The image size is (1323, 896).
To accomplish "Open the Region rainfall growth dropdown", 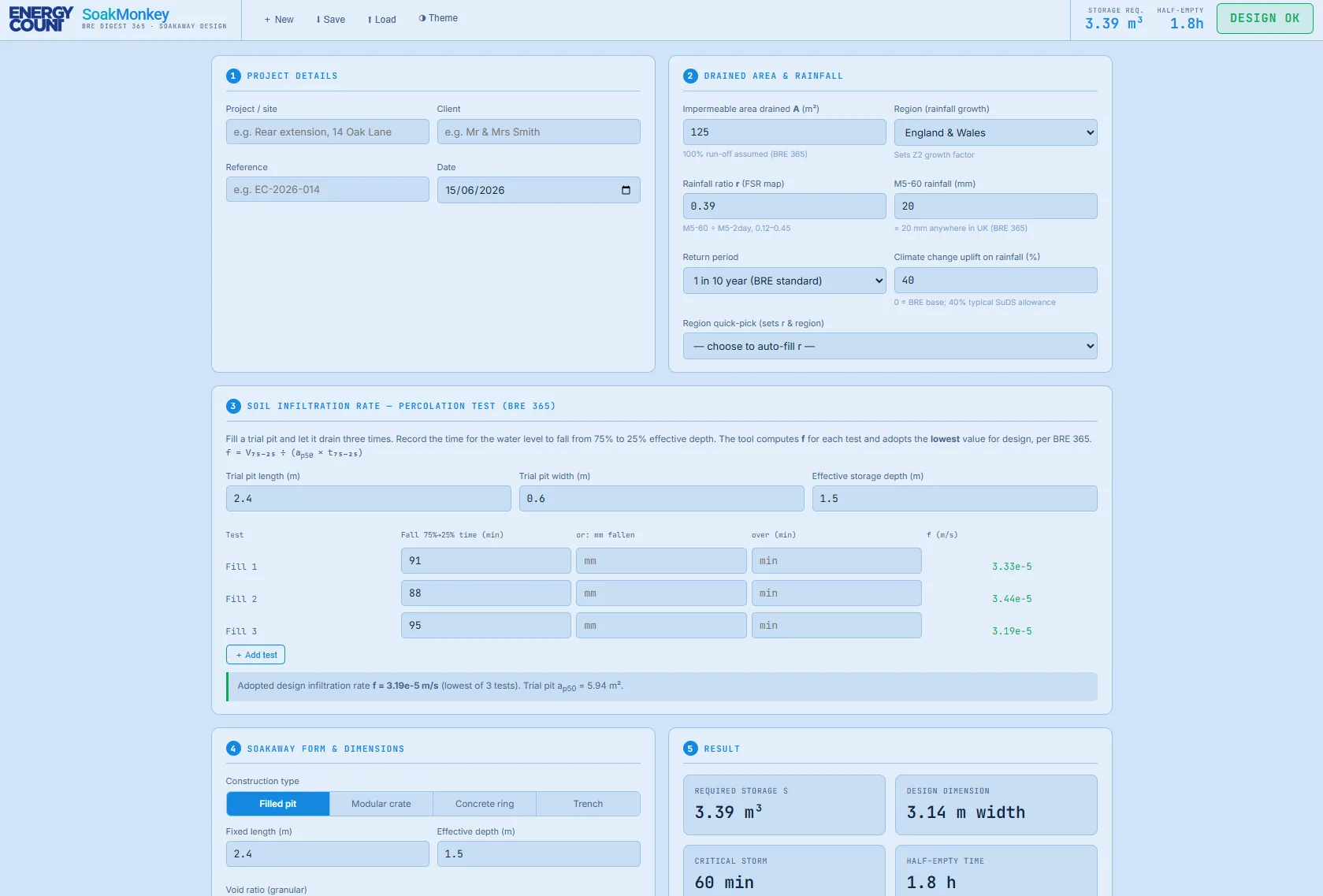I will (x=995, y=132).
